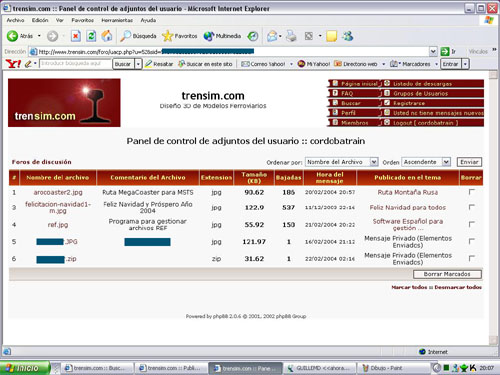Viewport: 500px width, 375px height.
Task: Open the Orden Ascendente dropdown
Action: (446, 162)
